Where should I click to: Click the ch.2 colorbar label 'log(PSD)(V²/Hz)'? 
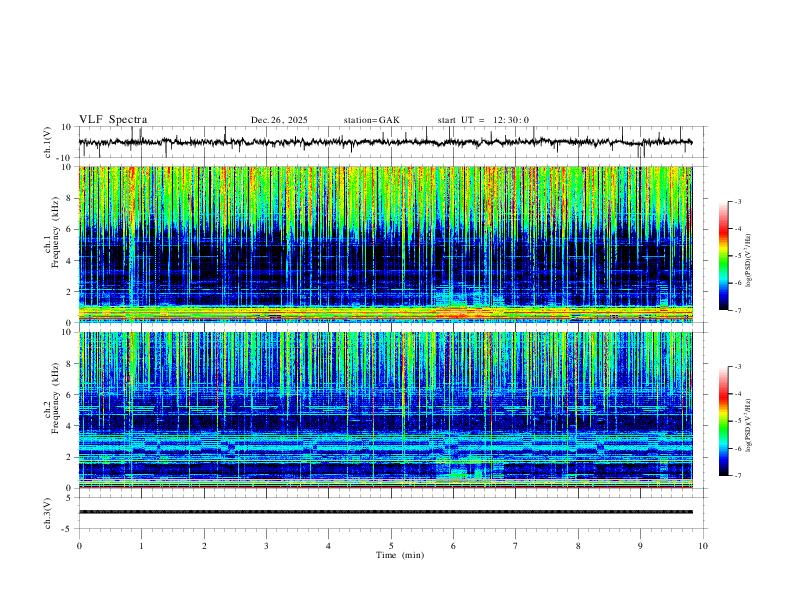coord(749,425)
